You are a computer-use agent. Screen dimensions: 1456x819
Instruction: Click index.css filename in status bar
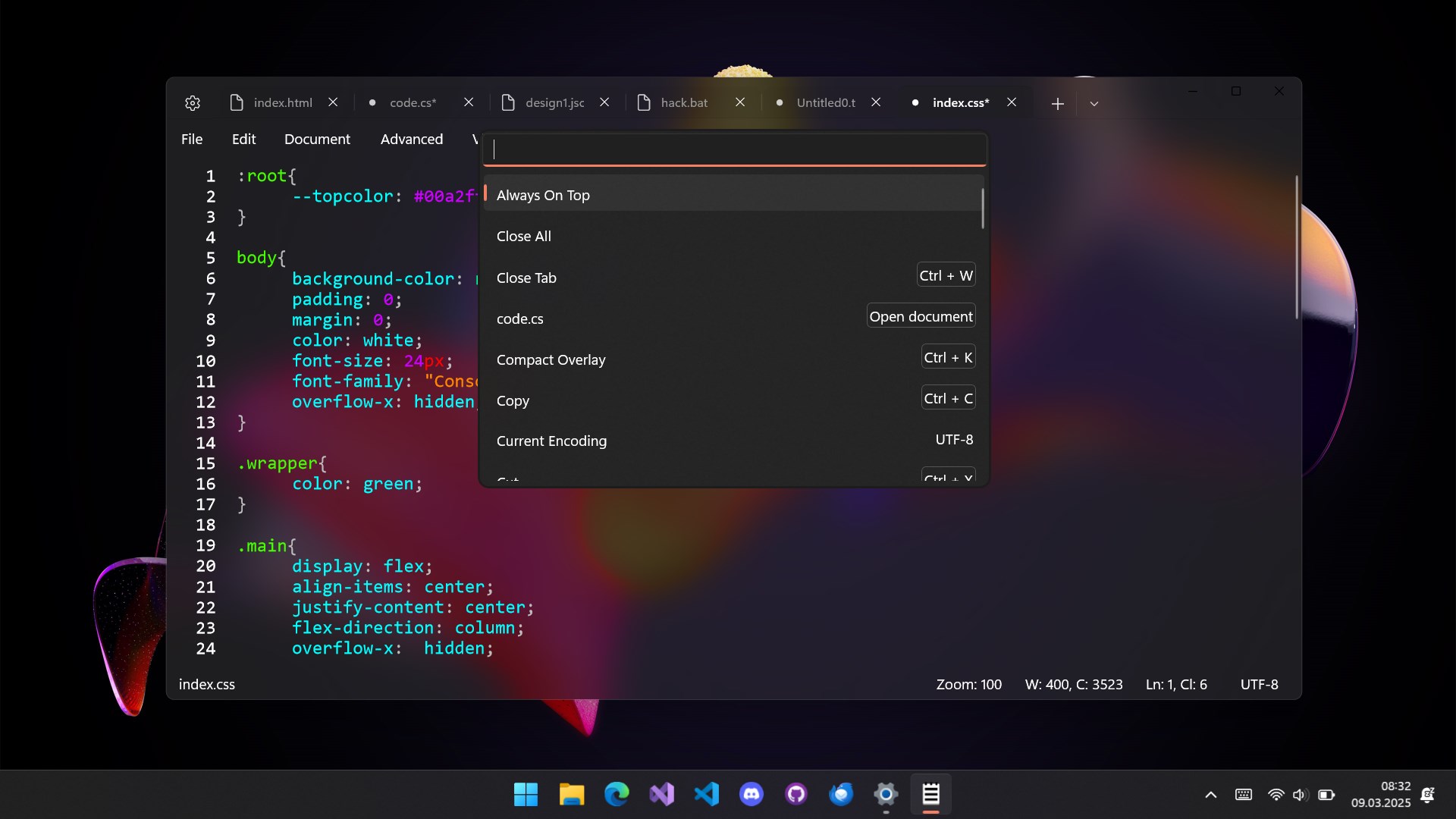pyautogui.click(x=207, y=684)
